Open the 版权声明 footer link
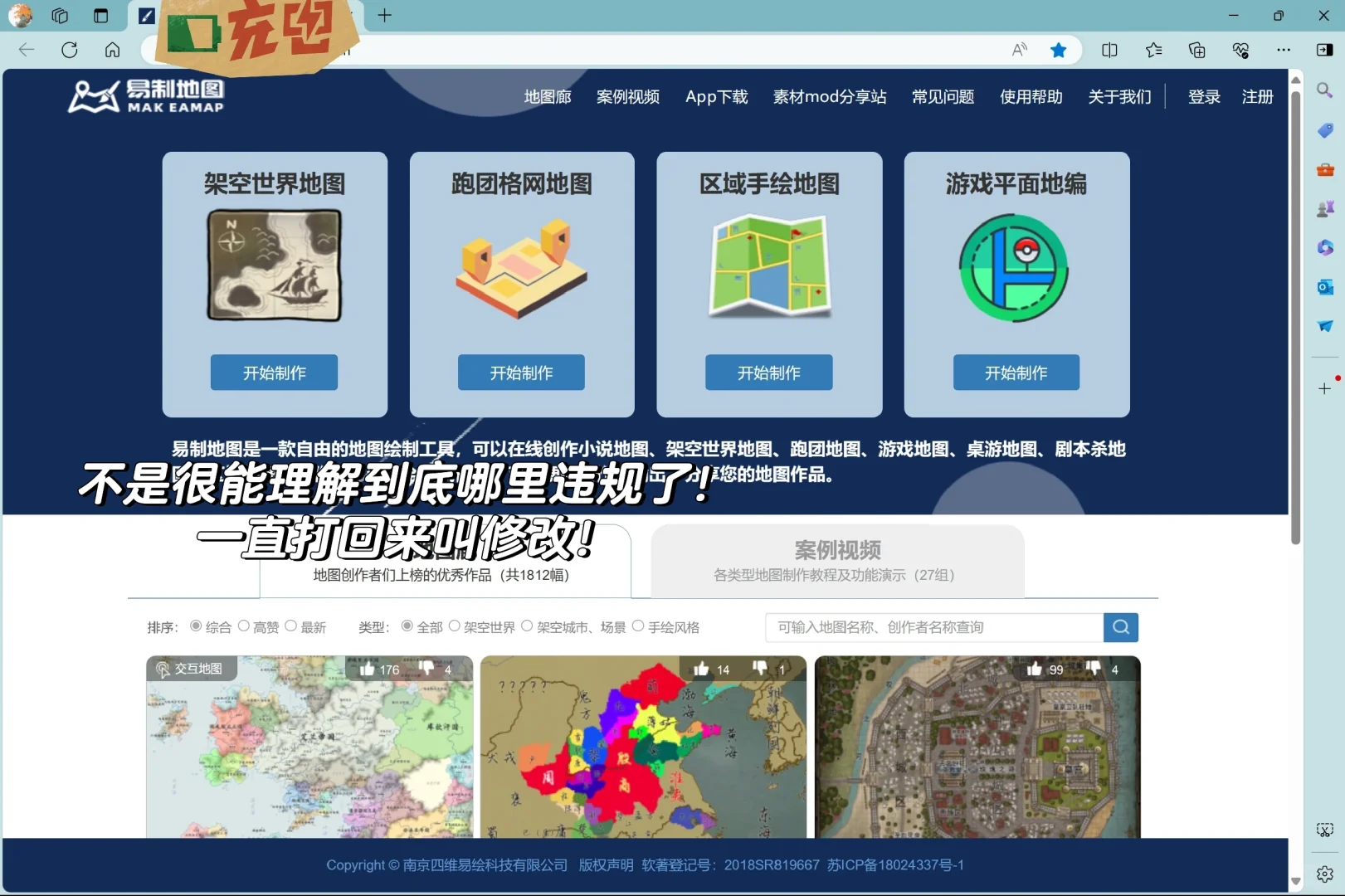 pos(606,864)
